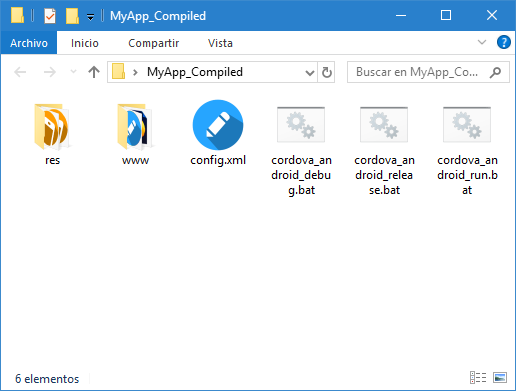Select the config.xml file icon
The height and width of the screenshot is (391, 516).
click(x=218, y=125)
